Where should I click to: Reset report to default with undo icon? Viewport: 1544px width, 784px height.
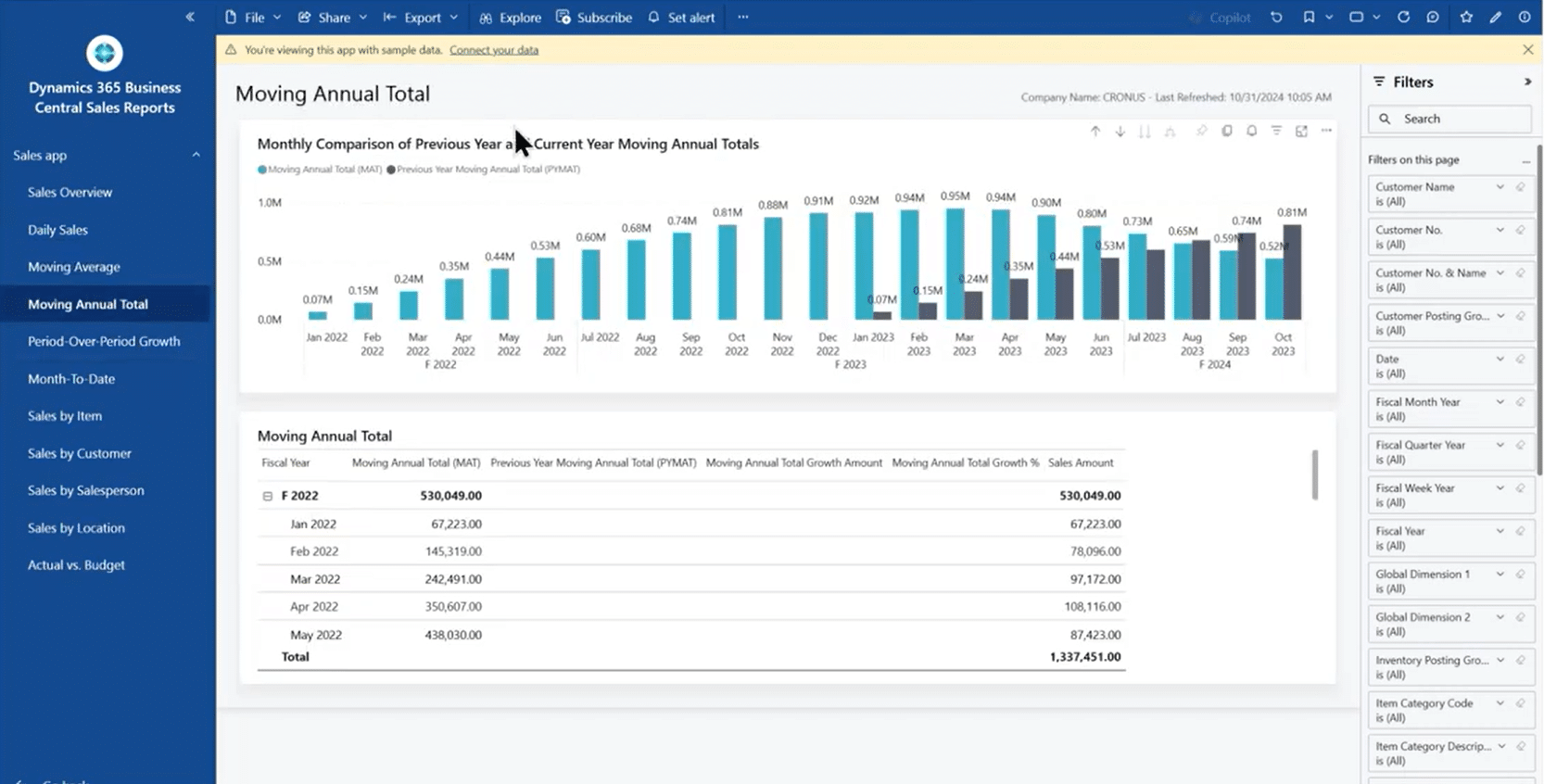coord(1276,17)
